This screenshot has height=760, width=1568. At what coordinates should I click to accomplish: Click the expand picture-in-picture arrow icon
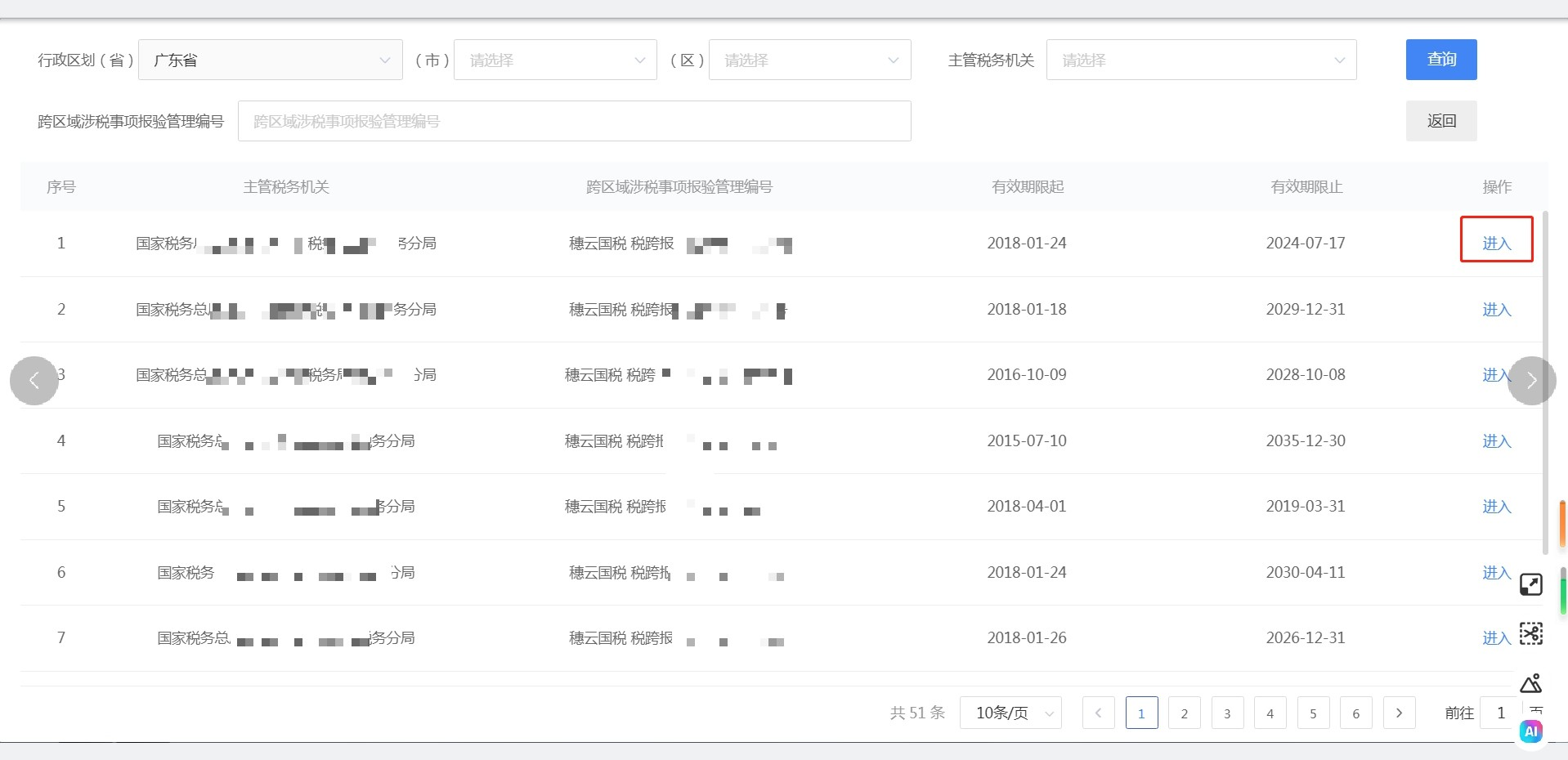1530,584
